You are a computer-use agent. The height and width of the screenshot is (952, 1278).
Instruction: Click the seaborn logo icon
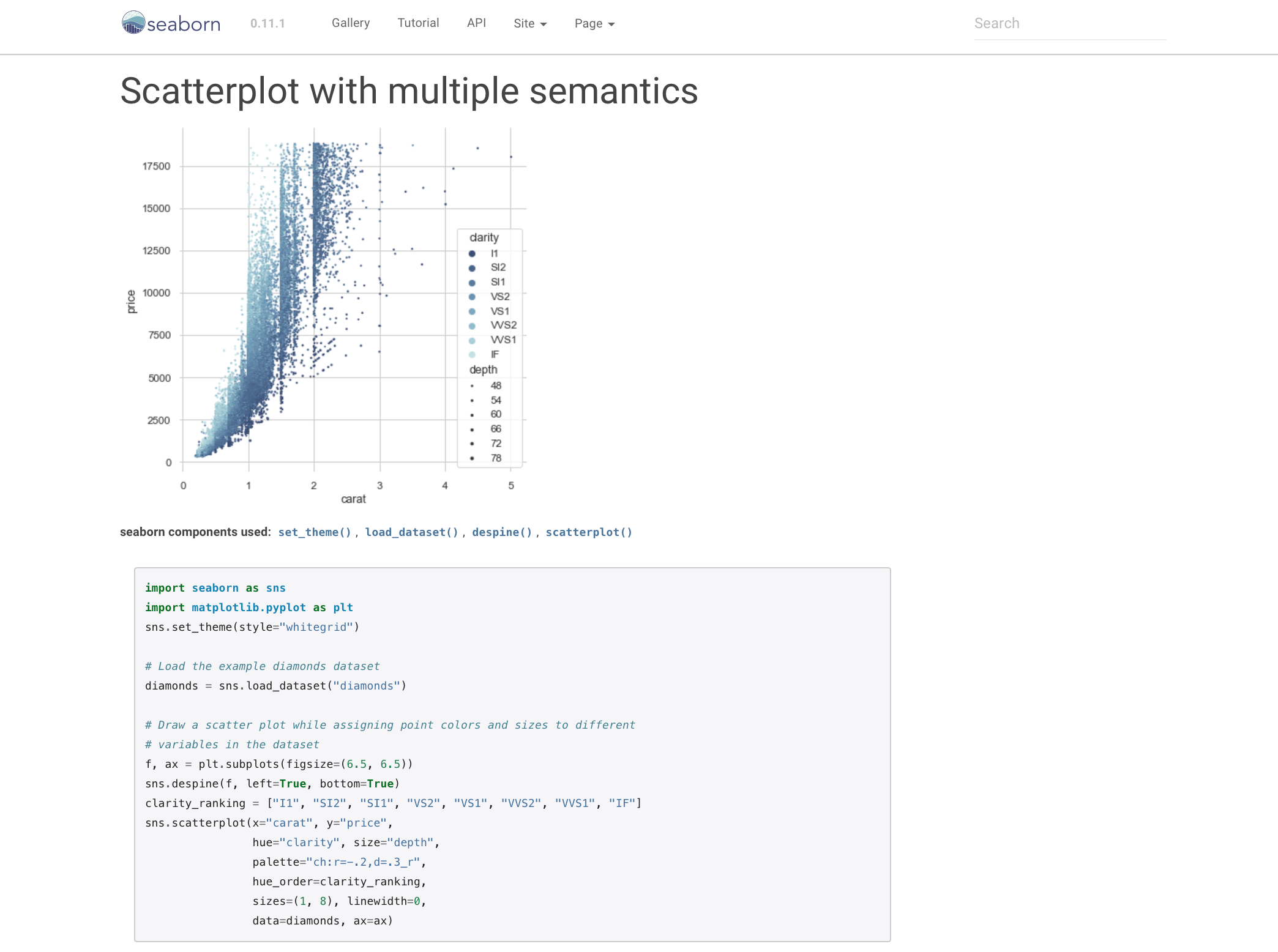pos(133,23)
